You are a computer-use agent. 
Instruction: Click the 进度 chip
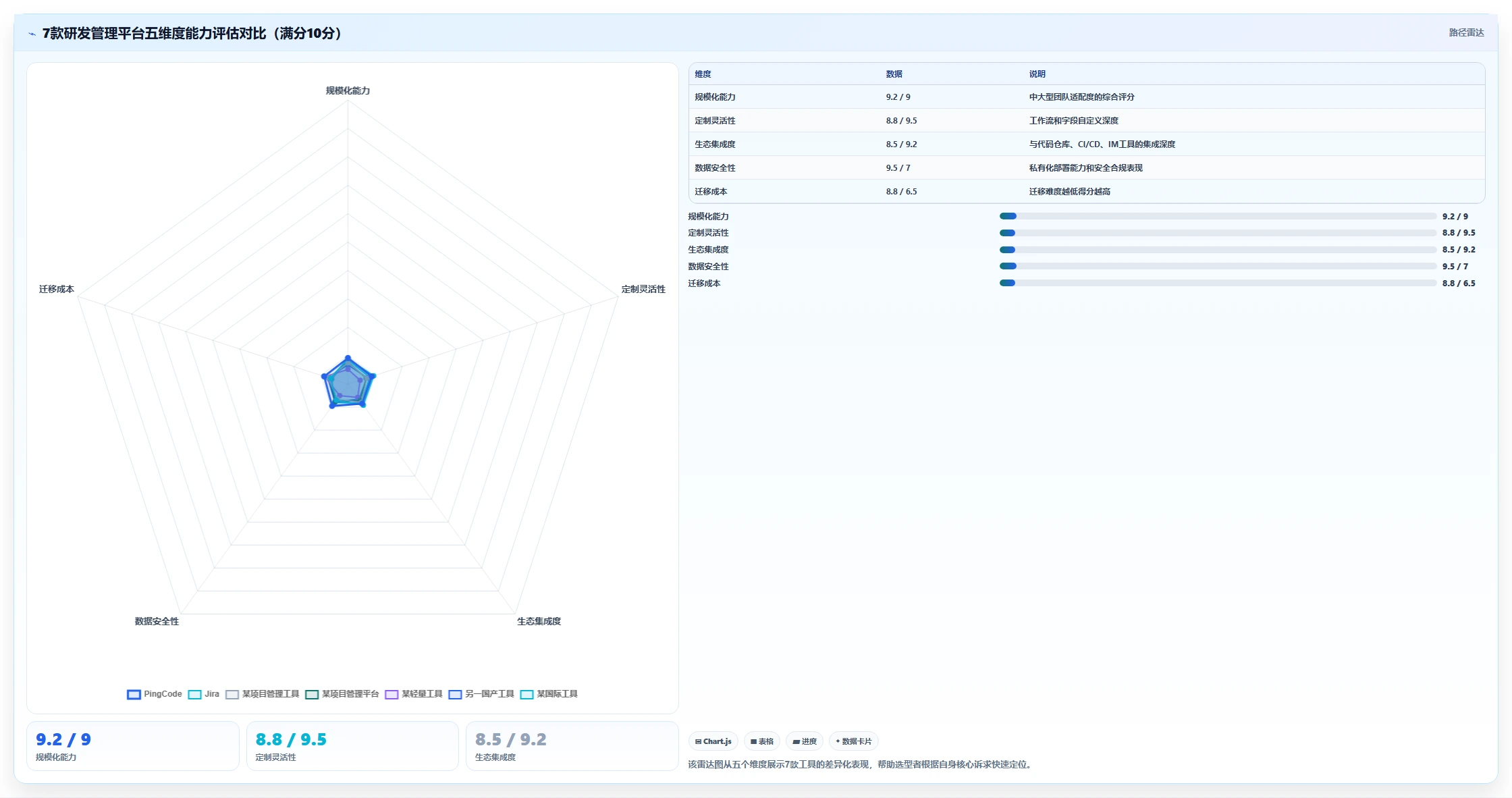(805, 741)
